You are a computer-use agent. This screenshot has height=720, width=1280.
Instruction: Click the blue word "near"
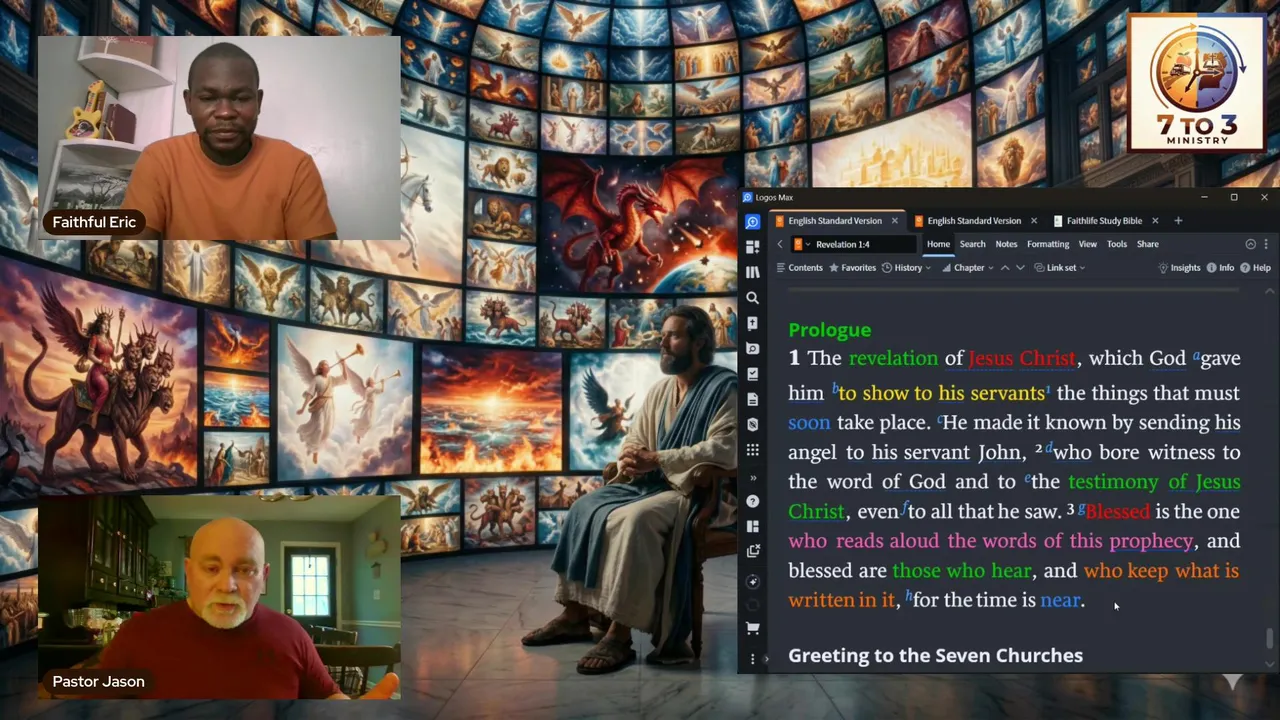coord(1060,600)
